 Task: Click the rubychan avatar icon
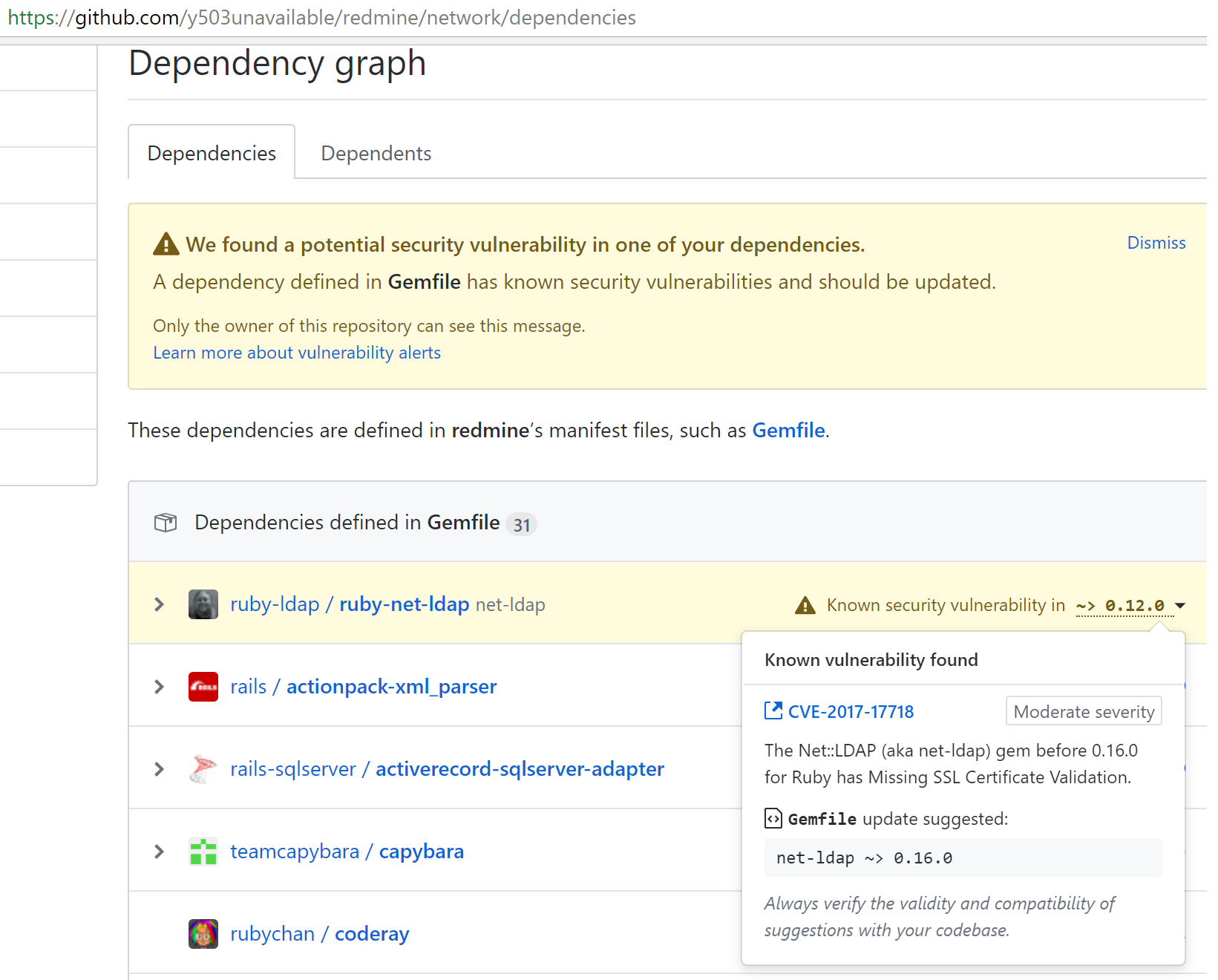coord(203,934)
